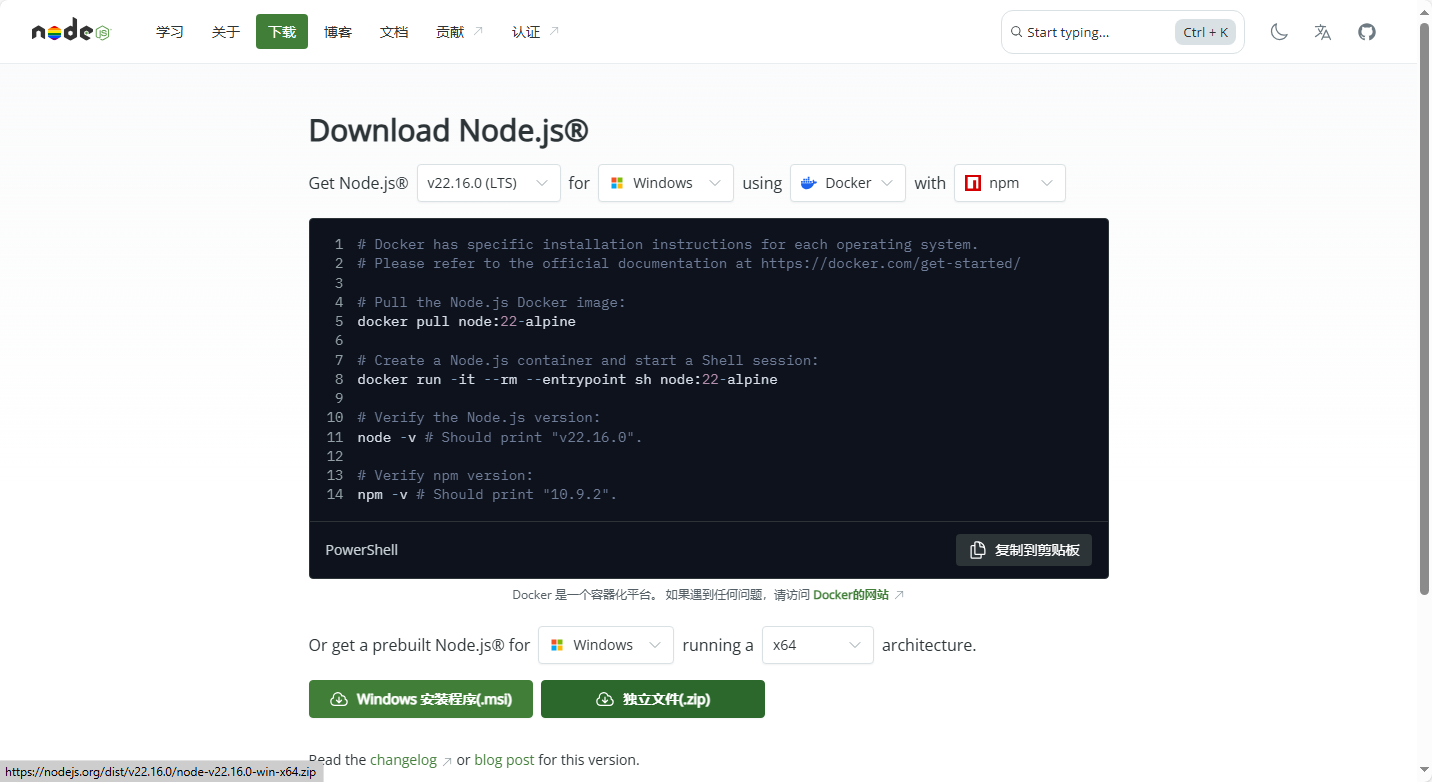This screenshot has height=782, width=1432.
Task: Click external arrow icon beside 认证
Action: point(553,31)
